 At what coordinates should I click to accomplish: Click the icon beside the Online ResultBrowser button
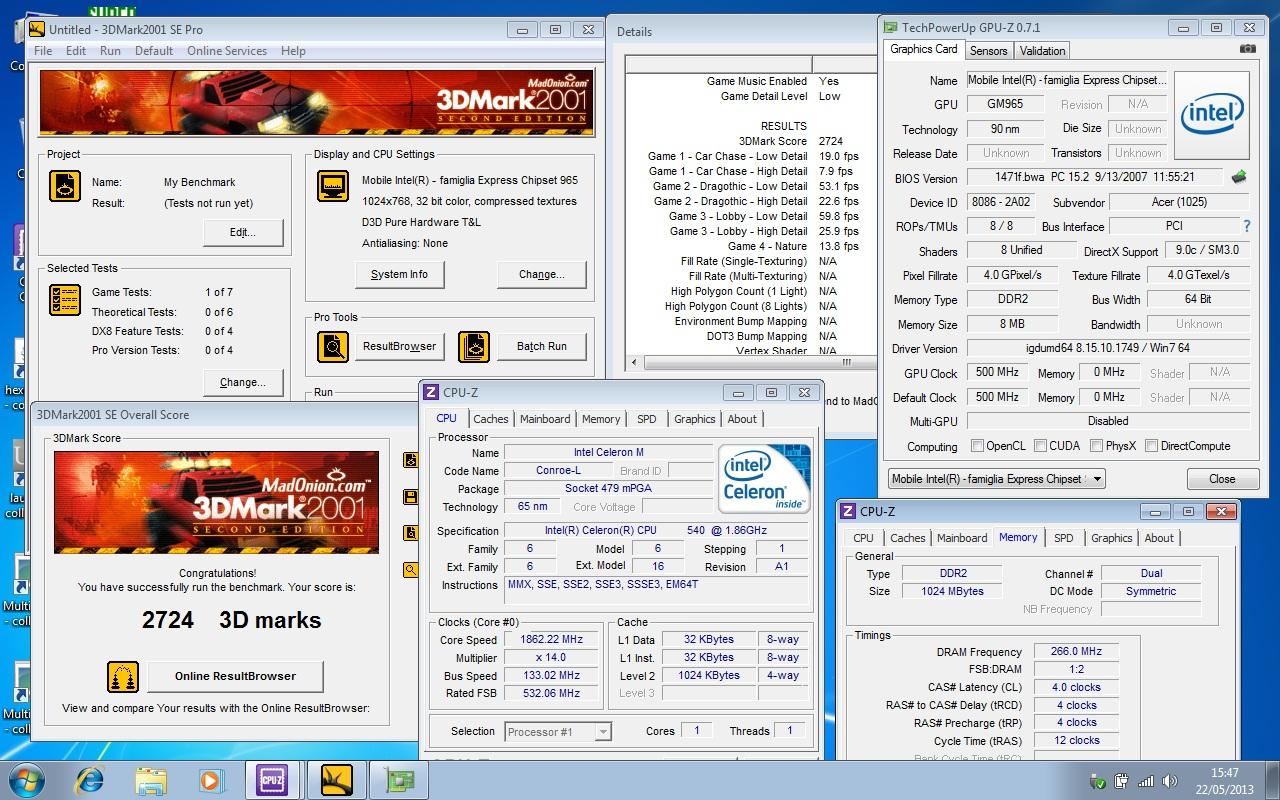pos(123,677)
